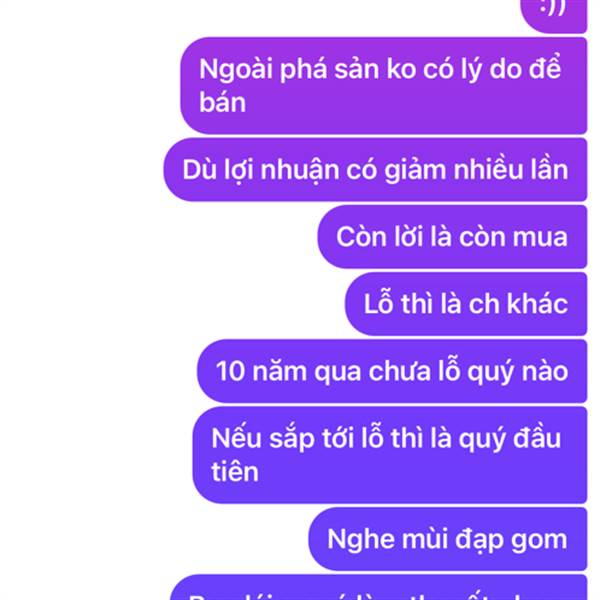The height and width of the screenshot is (600, 600).
Task: Click the partially visible bottom message bubble
Action: pos(378,587)
